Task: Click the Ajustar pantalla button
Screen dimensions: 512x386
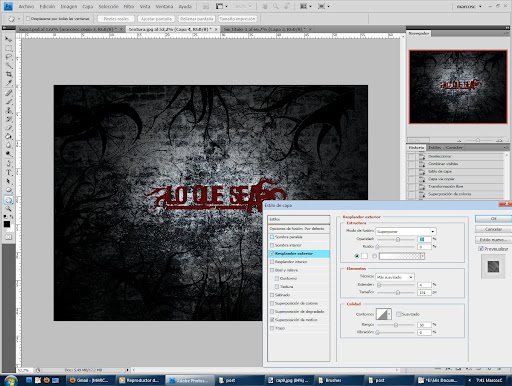Action: pos(156,19)
